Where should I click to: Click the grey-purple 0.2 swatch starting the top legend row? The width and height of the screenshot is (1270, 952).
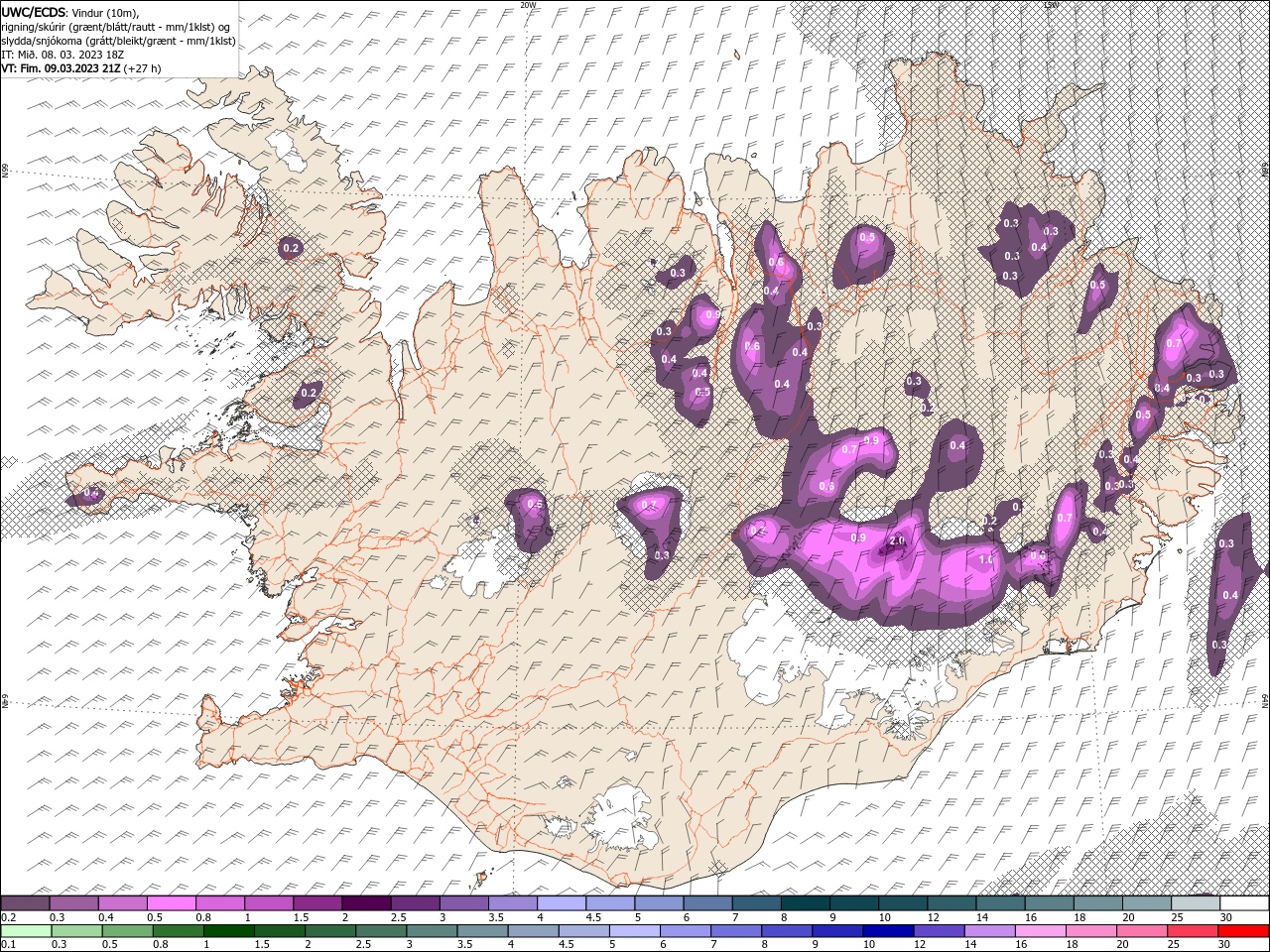tap(25, 903)
